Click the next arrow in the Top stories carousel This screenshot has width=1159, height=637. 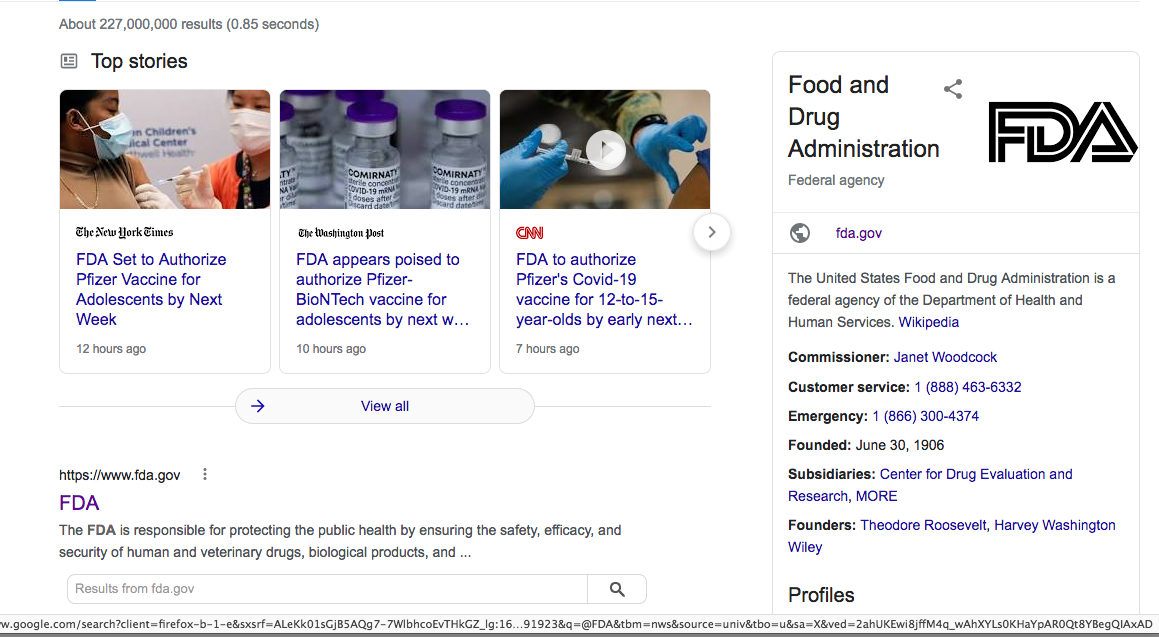click(x=712, y=232)
